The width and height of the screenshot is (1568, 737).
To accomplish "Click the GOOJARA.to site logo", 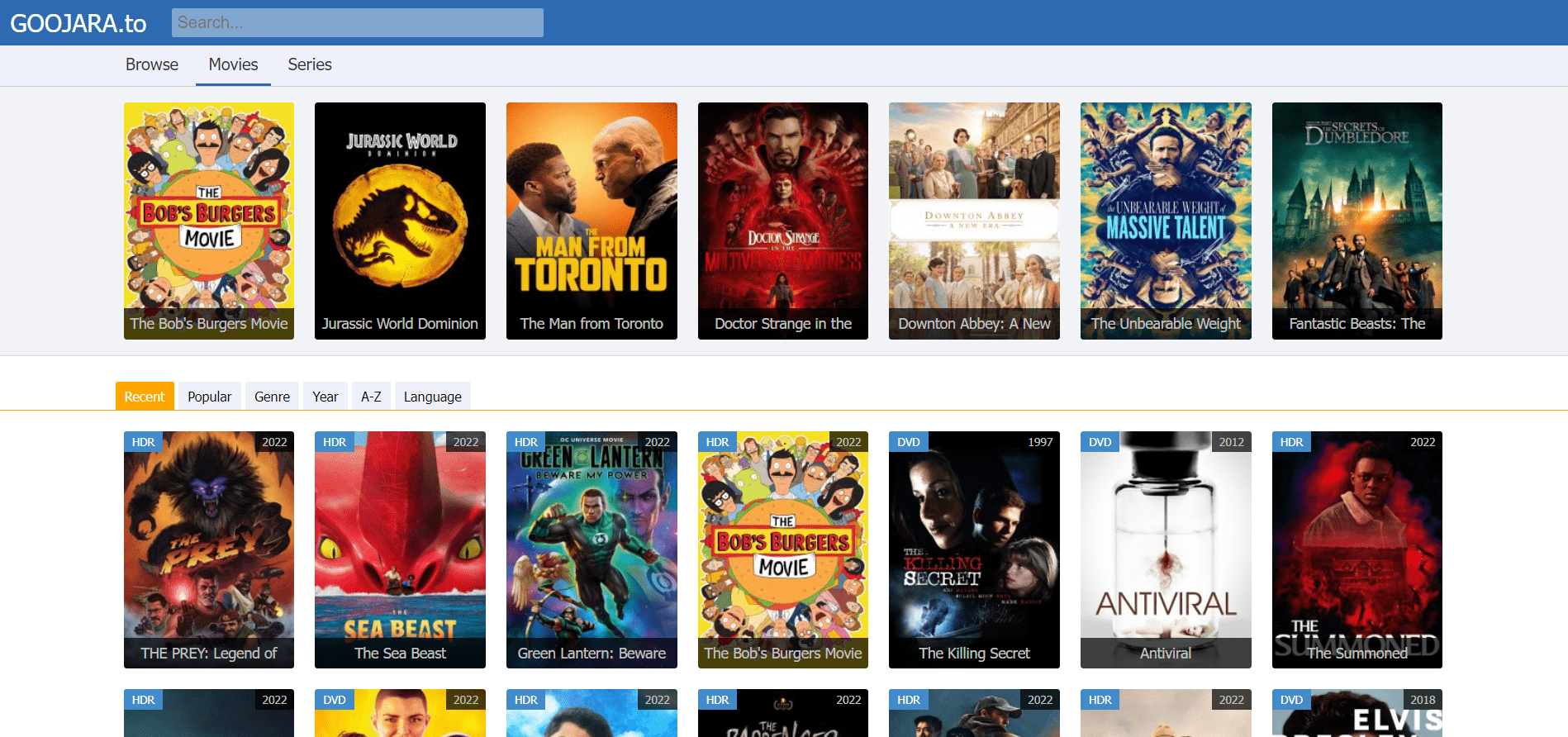I will coord(78,23).
